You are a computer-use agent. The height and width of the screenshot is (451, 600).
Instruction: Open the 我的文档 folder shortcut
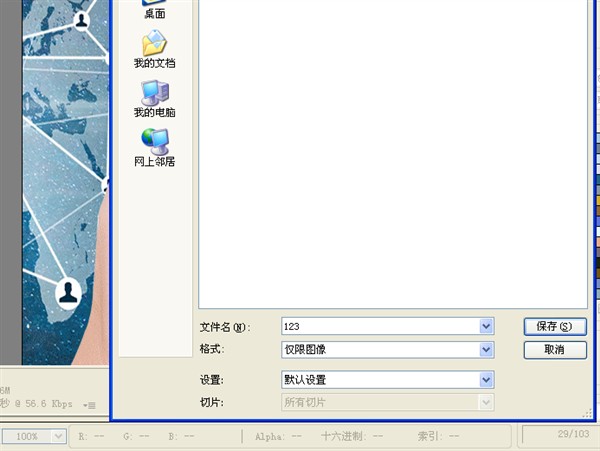tap(154, 50)
